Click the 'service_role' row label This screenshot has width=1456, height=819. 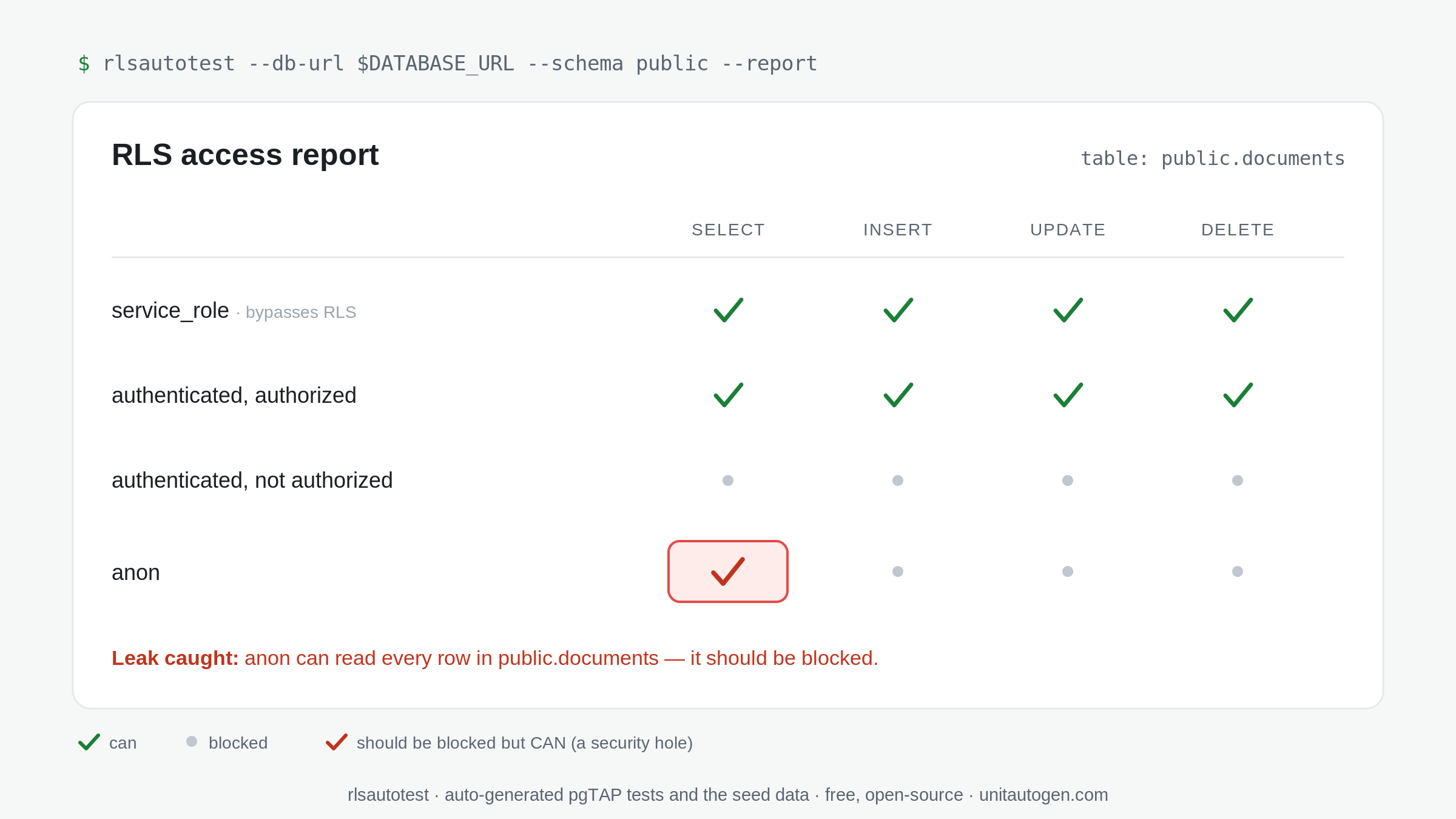pos(170,311)
